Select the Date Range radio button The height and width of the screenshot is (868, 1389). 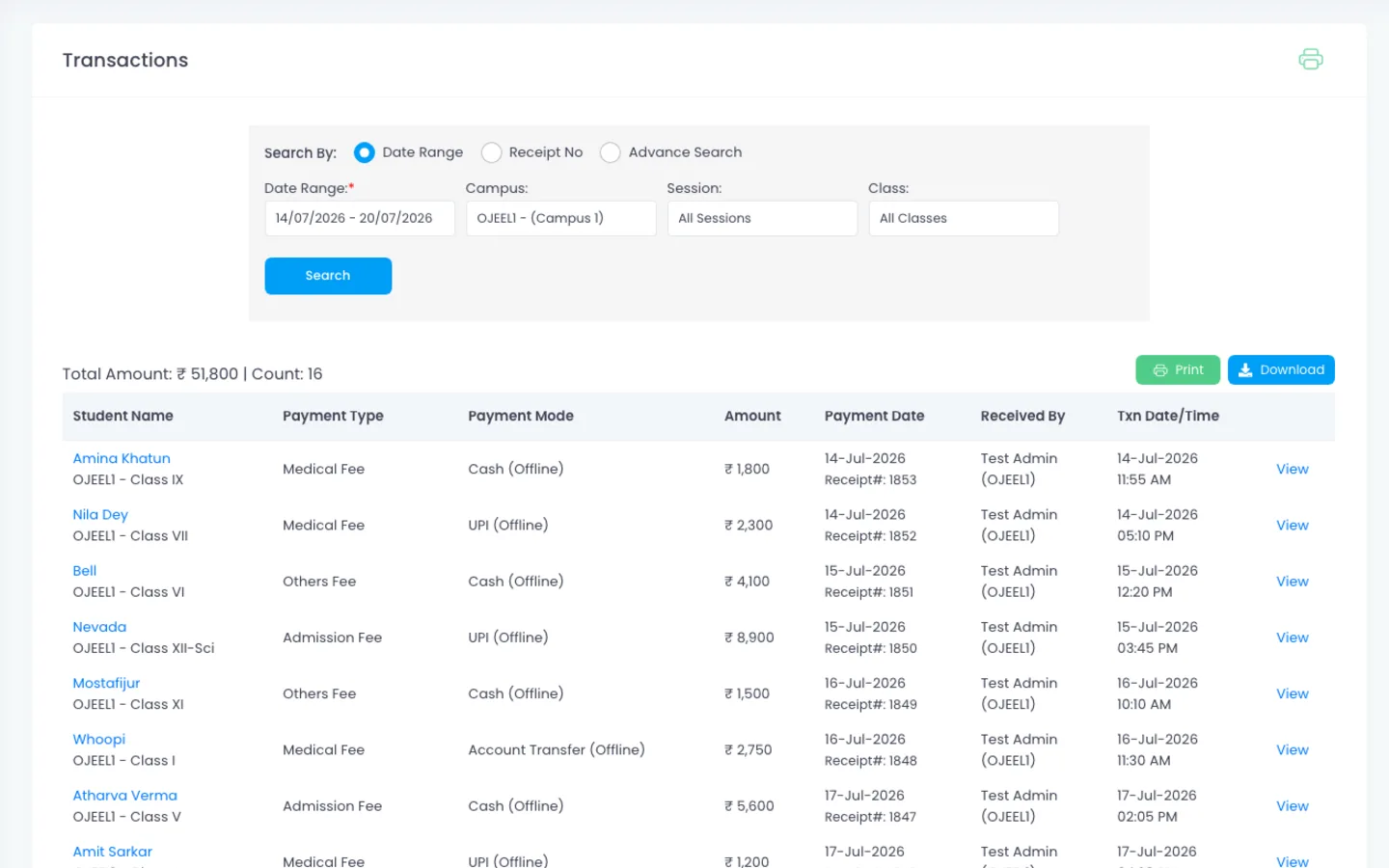(364, 152)
